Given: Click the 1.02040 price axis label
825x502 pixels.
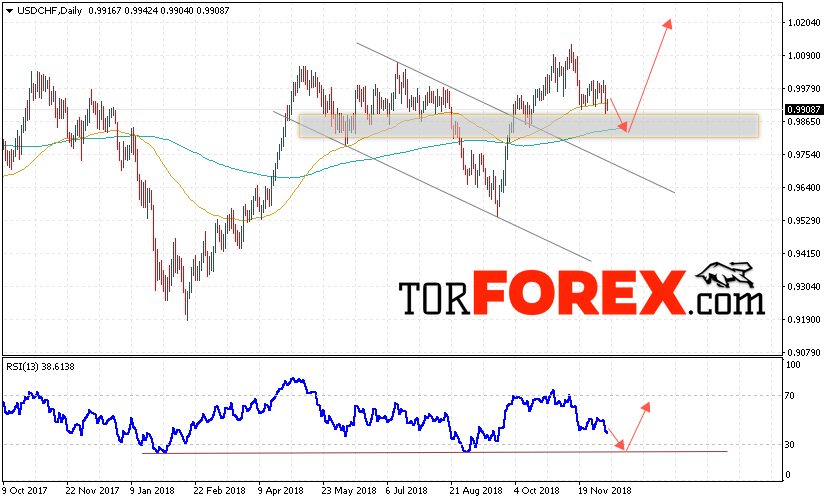Looking at the screenshot, I should (x=804, y=23).
